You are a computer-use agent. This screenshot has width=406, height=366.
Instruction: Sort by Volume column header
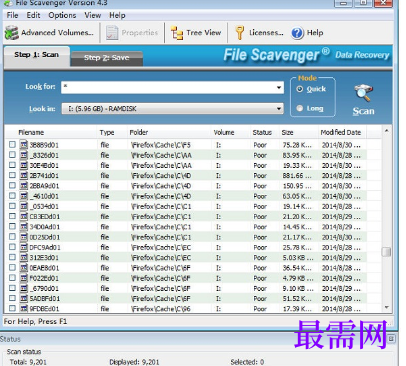pyautogui.click(x=224, y=132)
